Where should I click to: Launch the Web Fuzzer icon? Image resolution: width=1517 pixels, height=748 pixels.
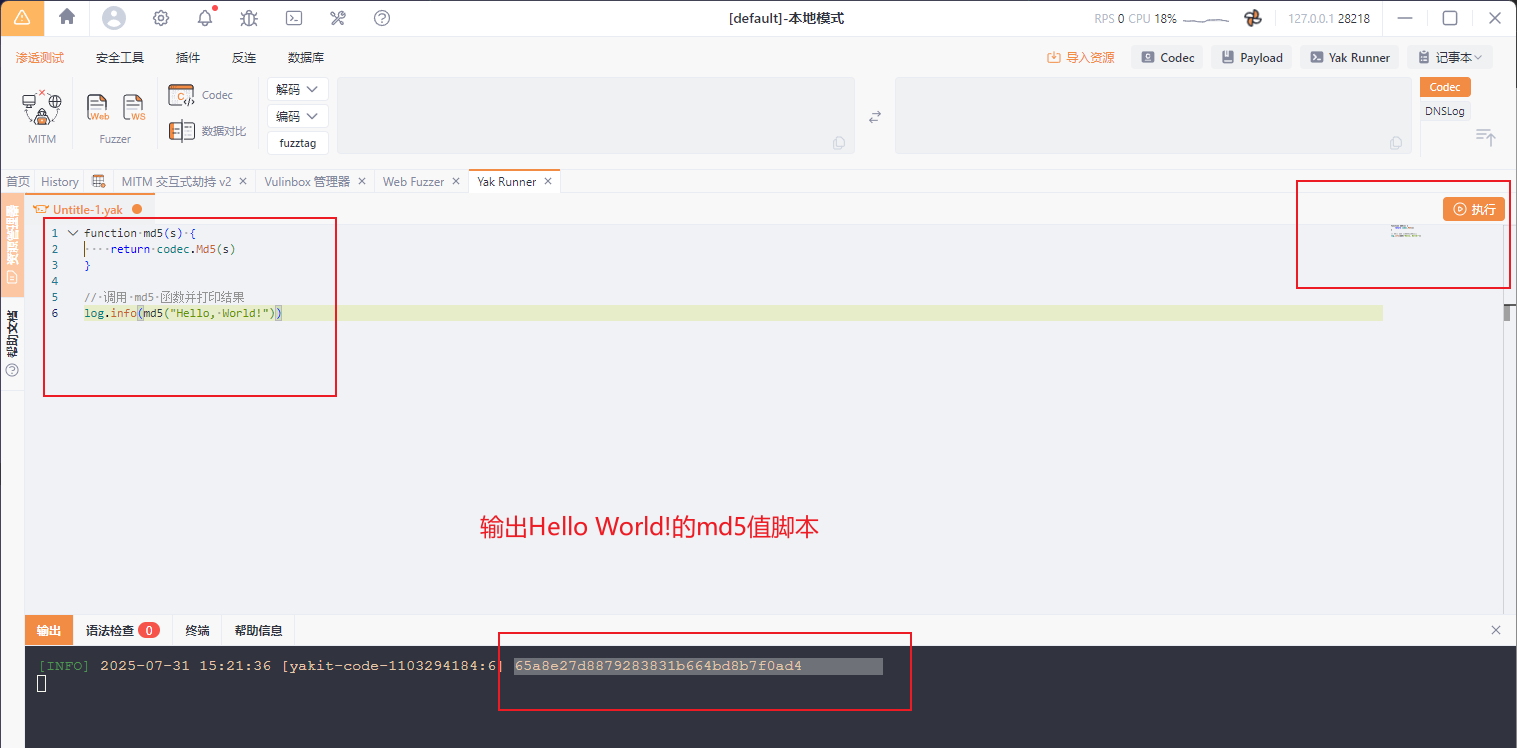[x=98, y=108]
